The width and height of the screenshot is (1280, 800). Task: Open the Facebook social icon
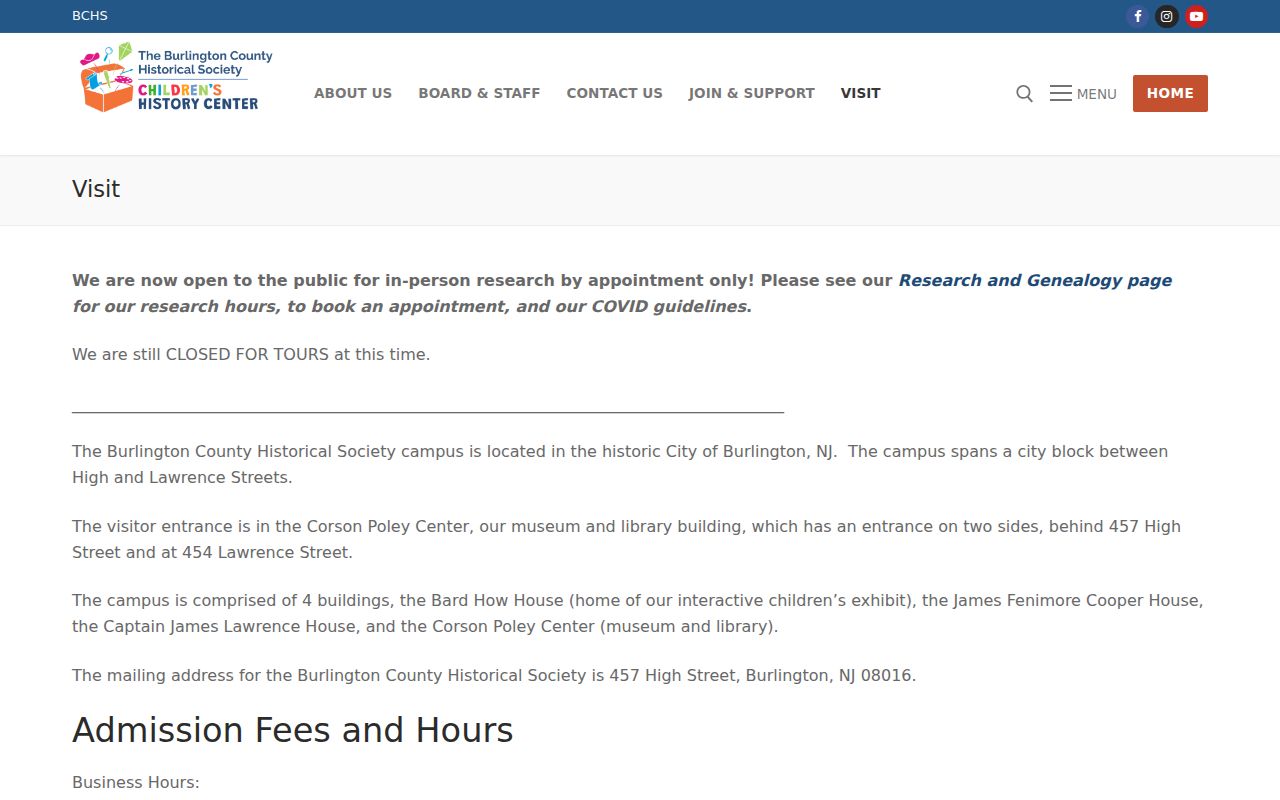[x=1137, y=16]
